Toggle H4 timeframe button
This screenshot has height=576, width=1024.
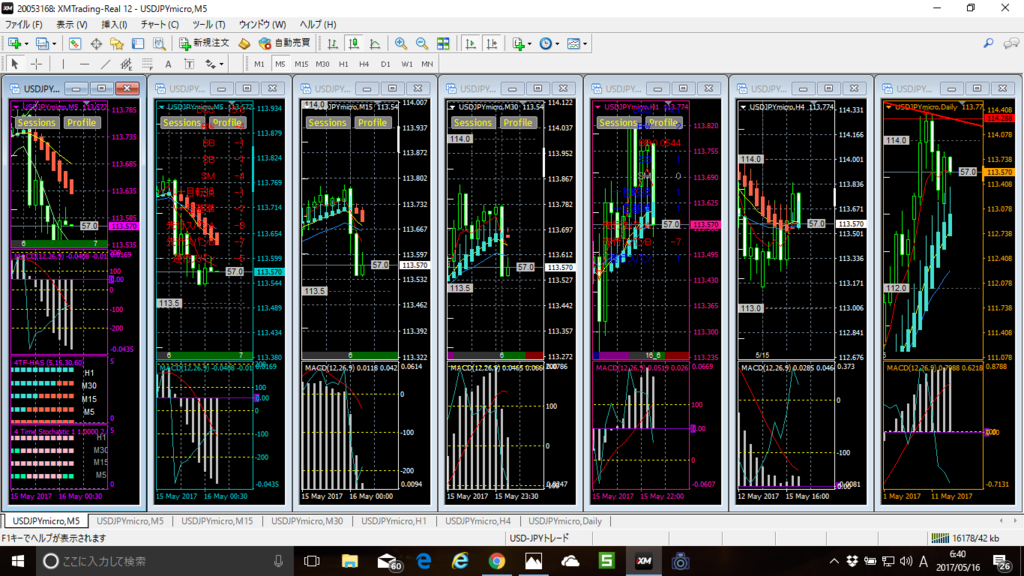364,64
